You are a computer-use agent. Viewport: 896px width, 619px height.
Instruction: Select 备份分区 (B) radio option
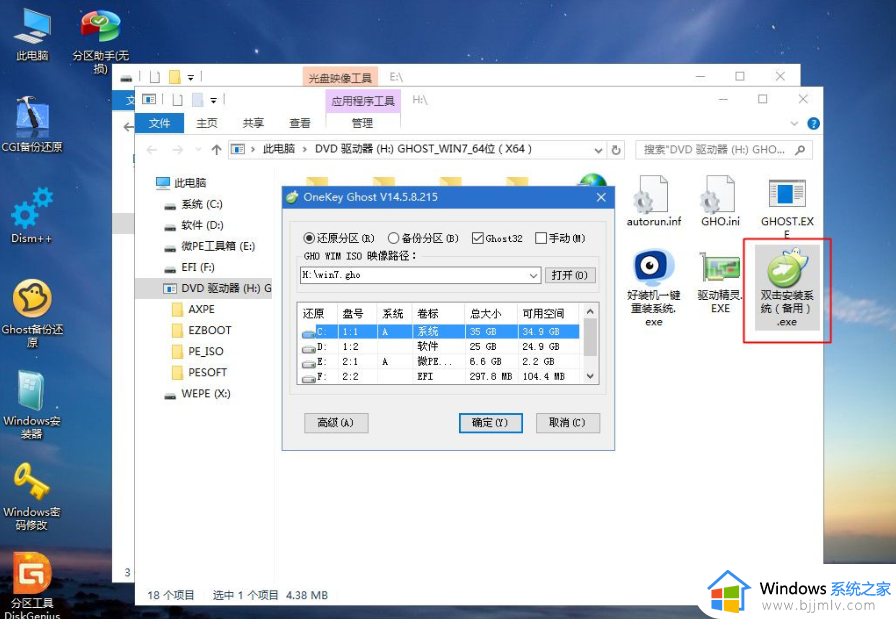[423, 238]
